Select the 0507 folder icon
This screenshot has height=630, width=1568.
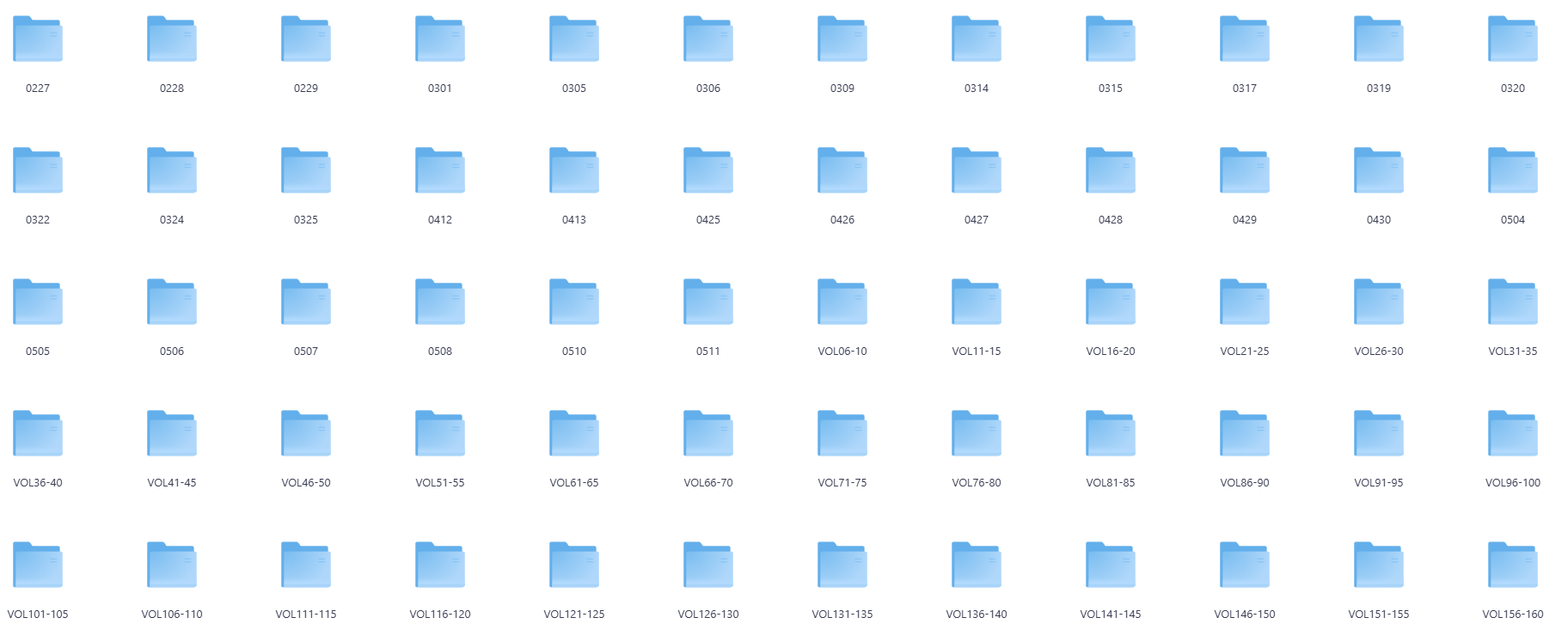click(306, 302)
